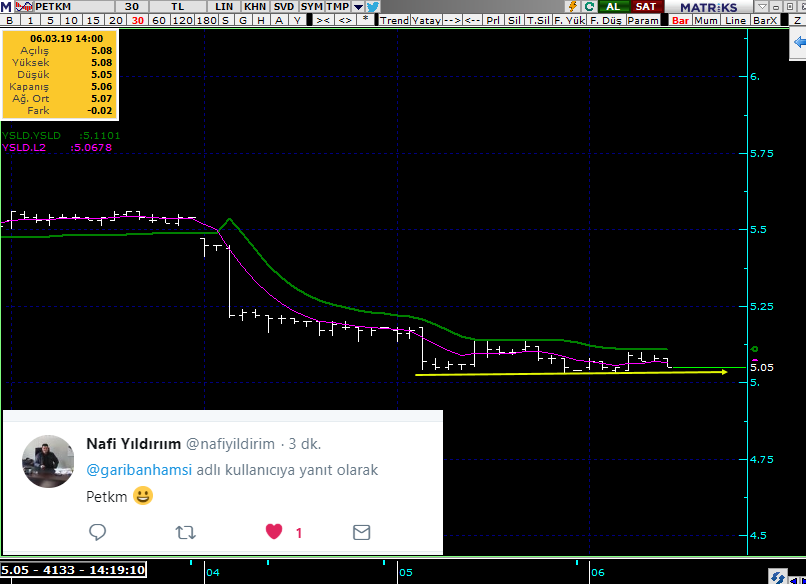The width and height of the screenshot is (806, 584).
Task: Select Bar chart type
Action: click(680, 21)
